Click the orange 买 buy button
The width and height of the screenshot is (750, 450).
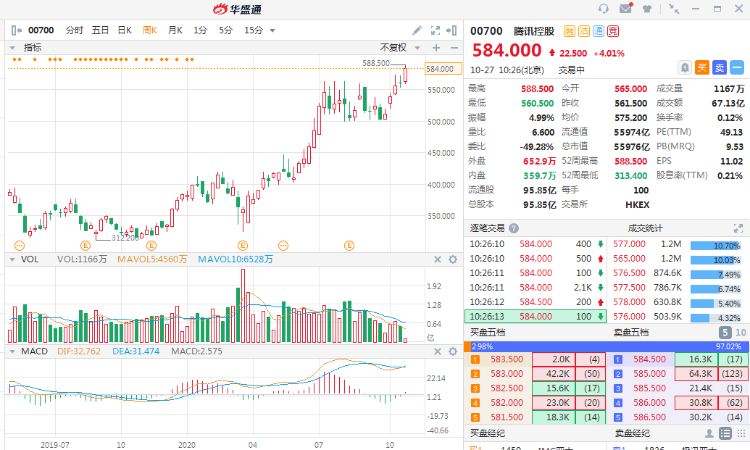pyautogui.click(x=702, y=68)
